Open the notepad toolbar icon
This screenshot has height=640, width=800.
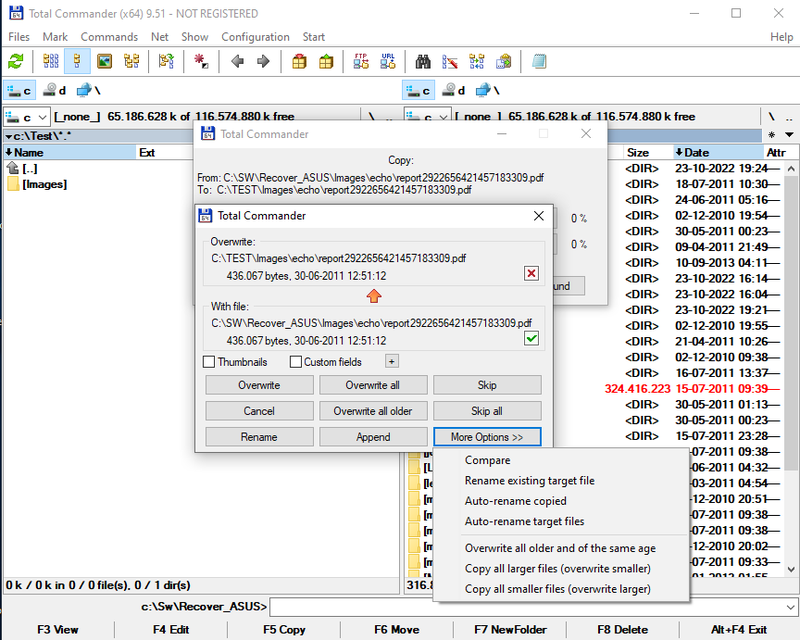pos(539,62)
